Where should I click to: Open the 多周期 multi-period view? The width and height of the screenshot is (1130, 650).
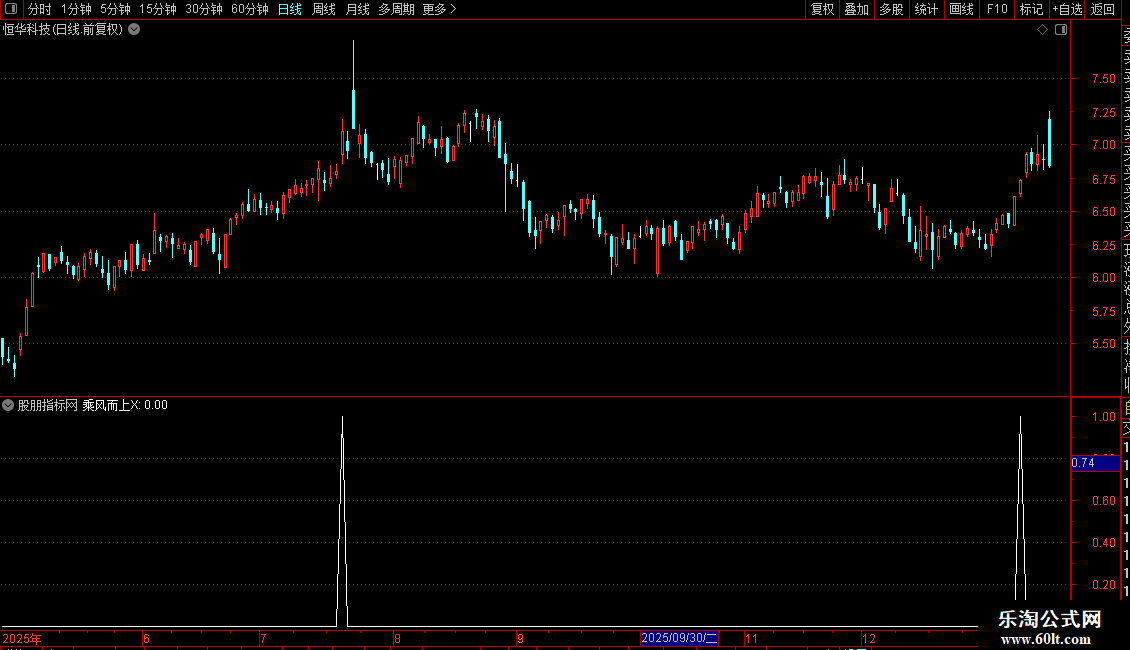point(396,9)
